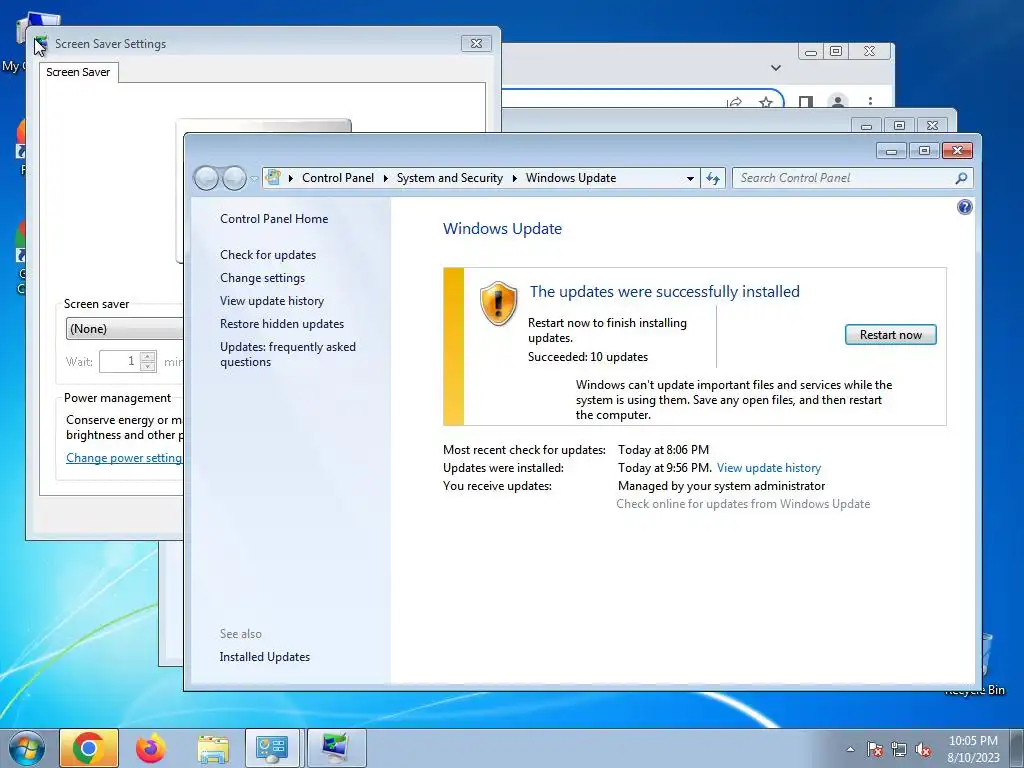Open View update history in sidebar

pyautogui.click(x=272, y=301)
